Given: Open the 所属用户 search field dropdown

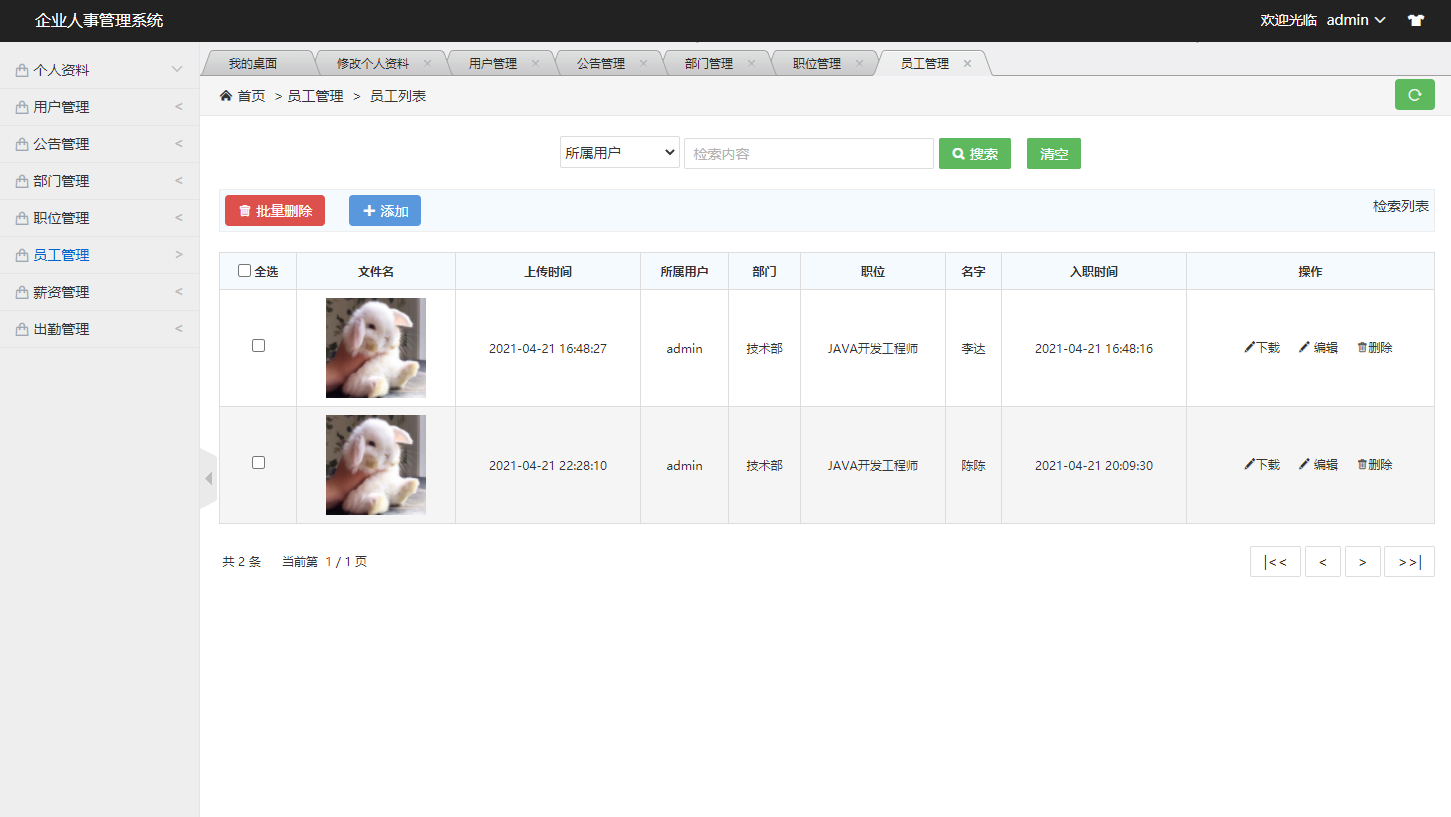Looking at the screenshot, I should coord(619,153).
